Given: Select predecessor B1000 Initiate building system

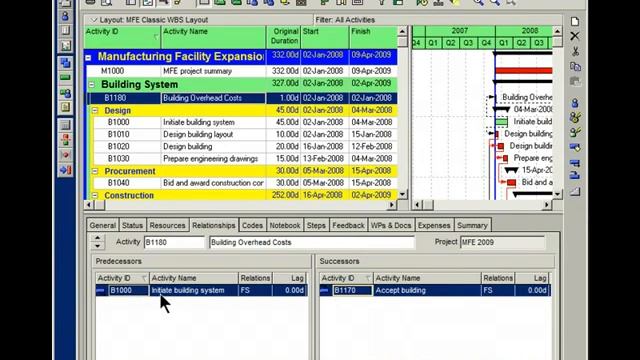Looking at the screenshot, I should tap(201, 291).
